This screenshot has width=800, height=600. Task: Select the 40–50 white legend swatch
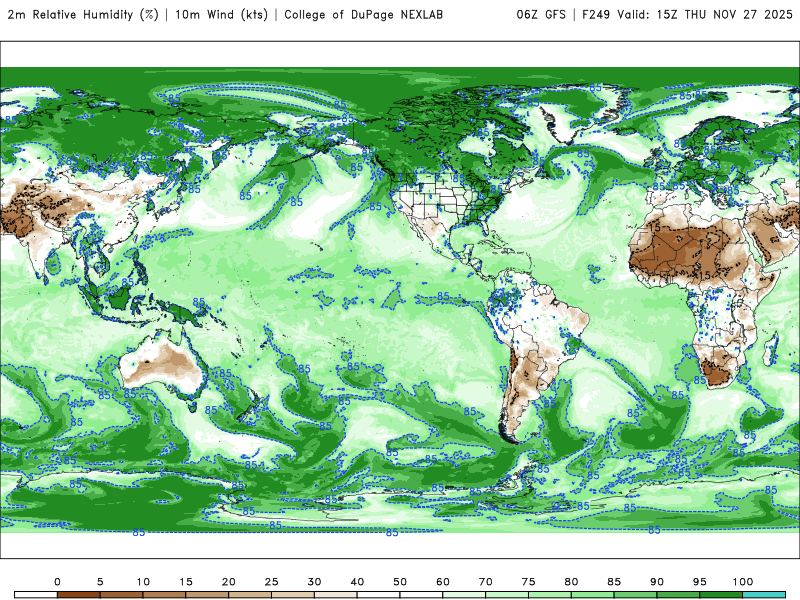pyautogui.click(x=379, y=595)
